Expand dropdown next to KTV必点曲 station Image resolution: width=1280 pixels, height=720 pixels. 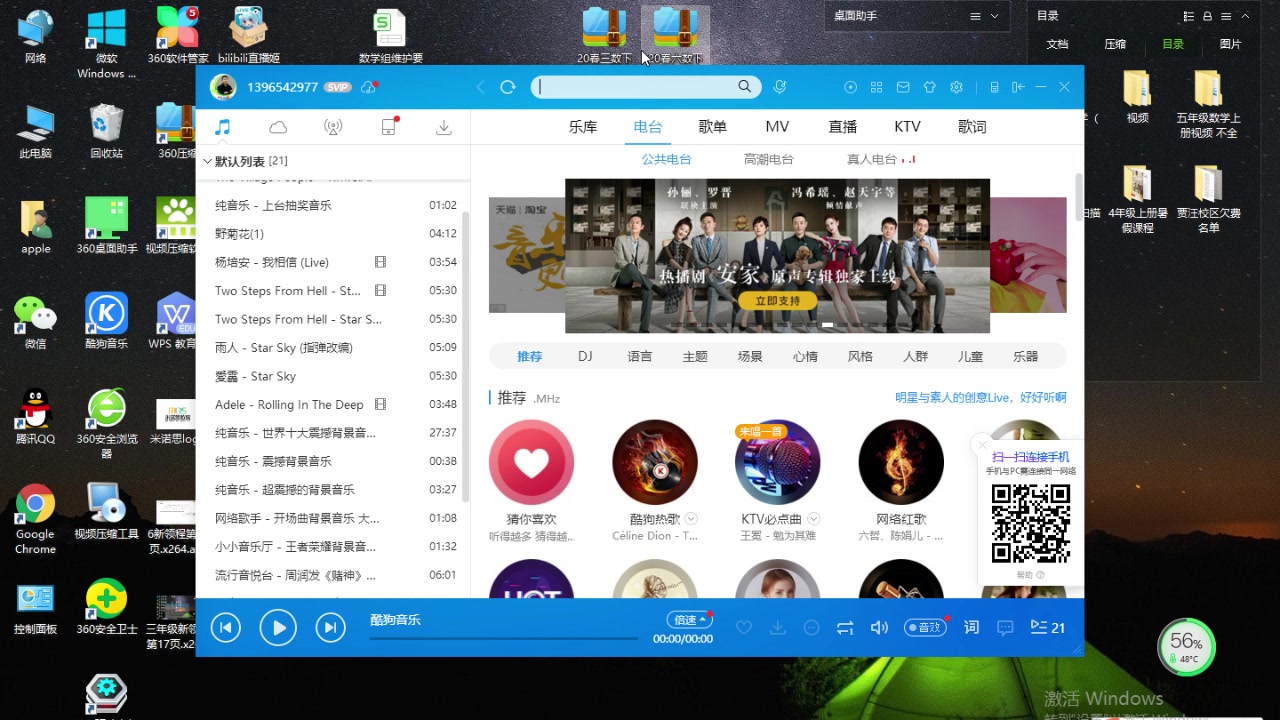[x=813, y=519]
